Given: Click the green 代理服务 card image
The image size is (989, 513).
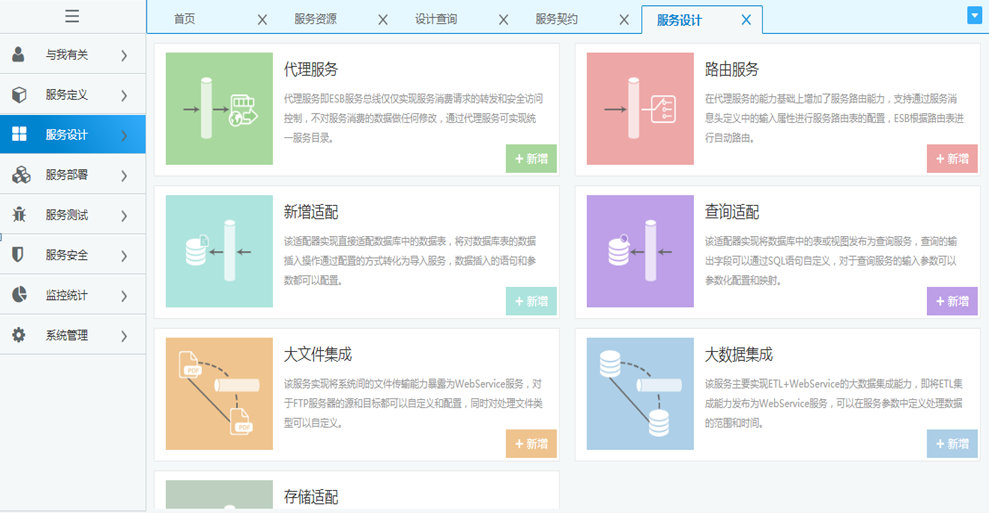Looking at the screenshot, I should 219,109.
